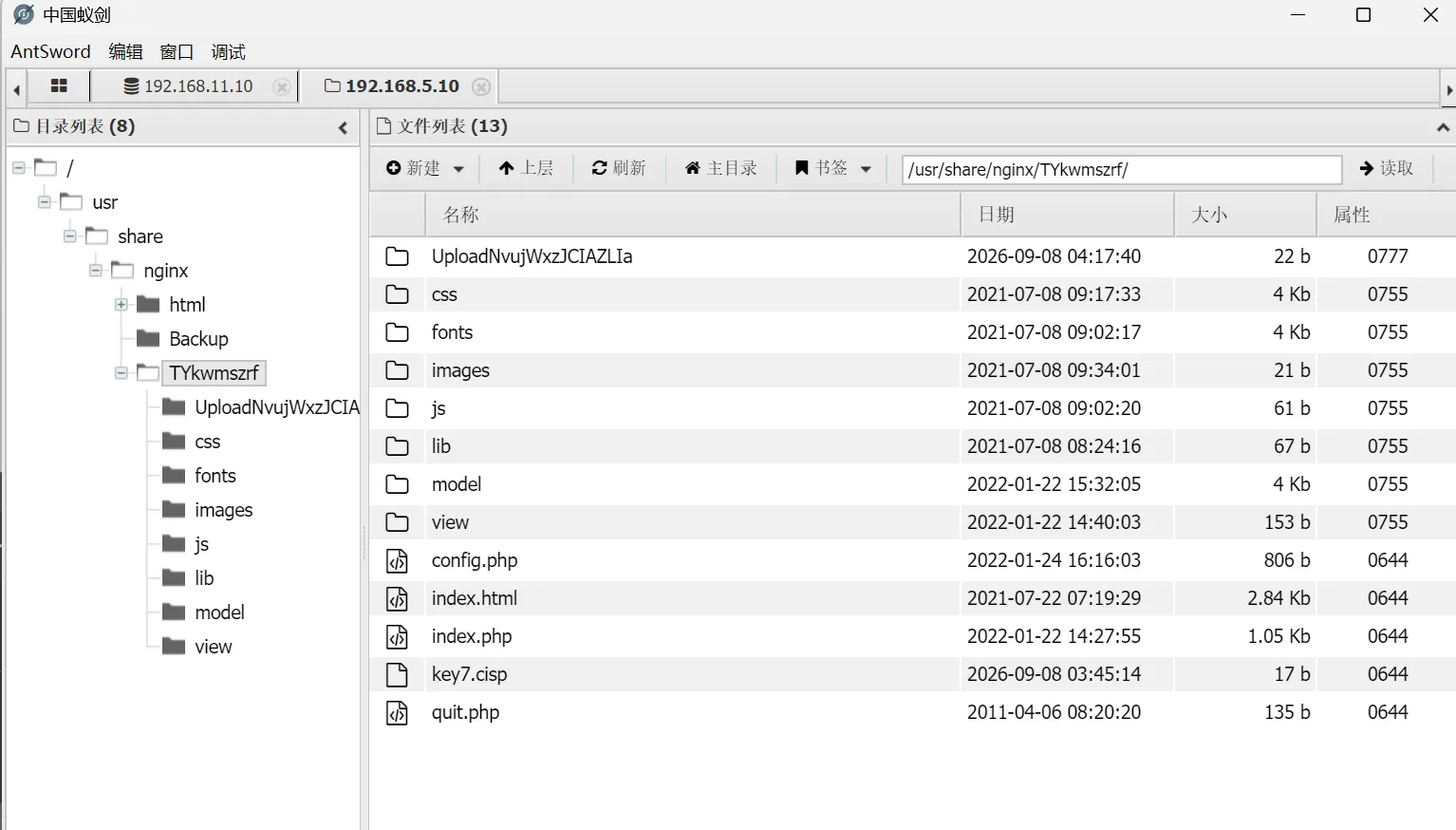Collapse the 目录列表 directory panel

[x=343, y=127]
